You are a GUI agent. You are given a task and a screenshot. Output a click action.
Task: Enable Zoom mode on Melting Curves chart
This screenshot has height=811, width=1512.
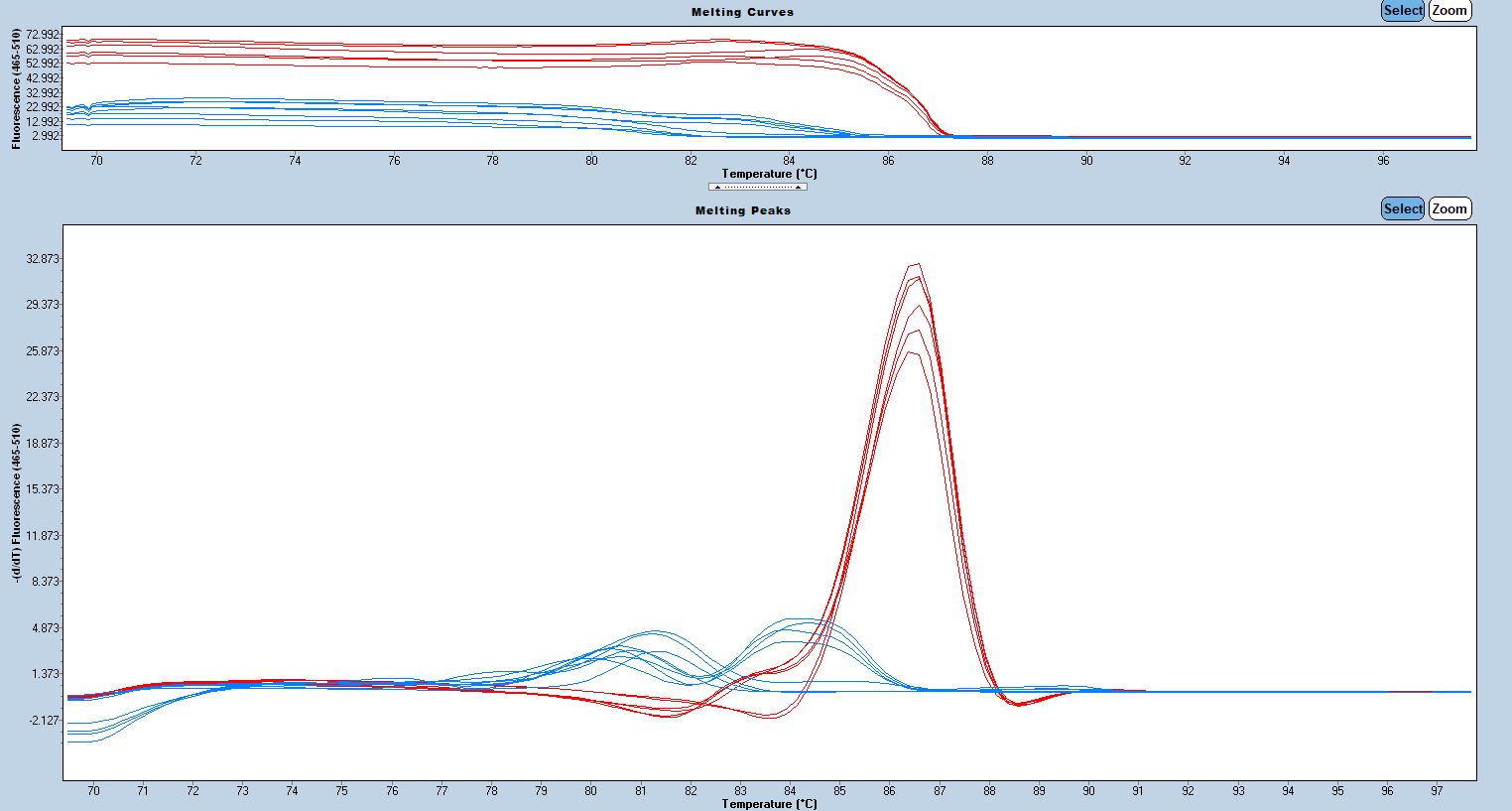pos(1449,11)
